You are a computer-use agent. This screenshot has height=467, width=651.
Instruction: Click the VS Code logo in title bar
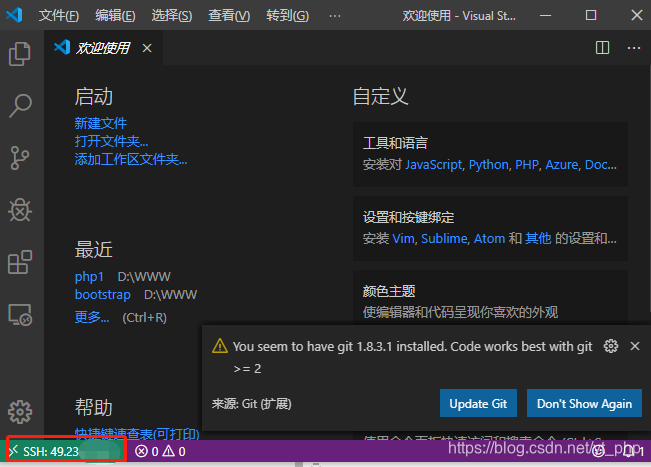(14, 15)
